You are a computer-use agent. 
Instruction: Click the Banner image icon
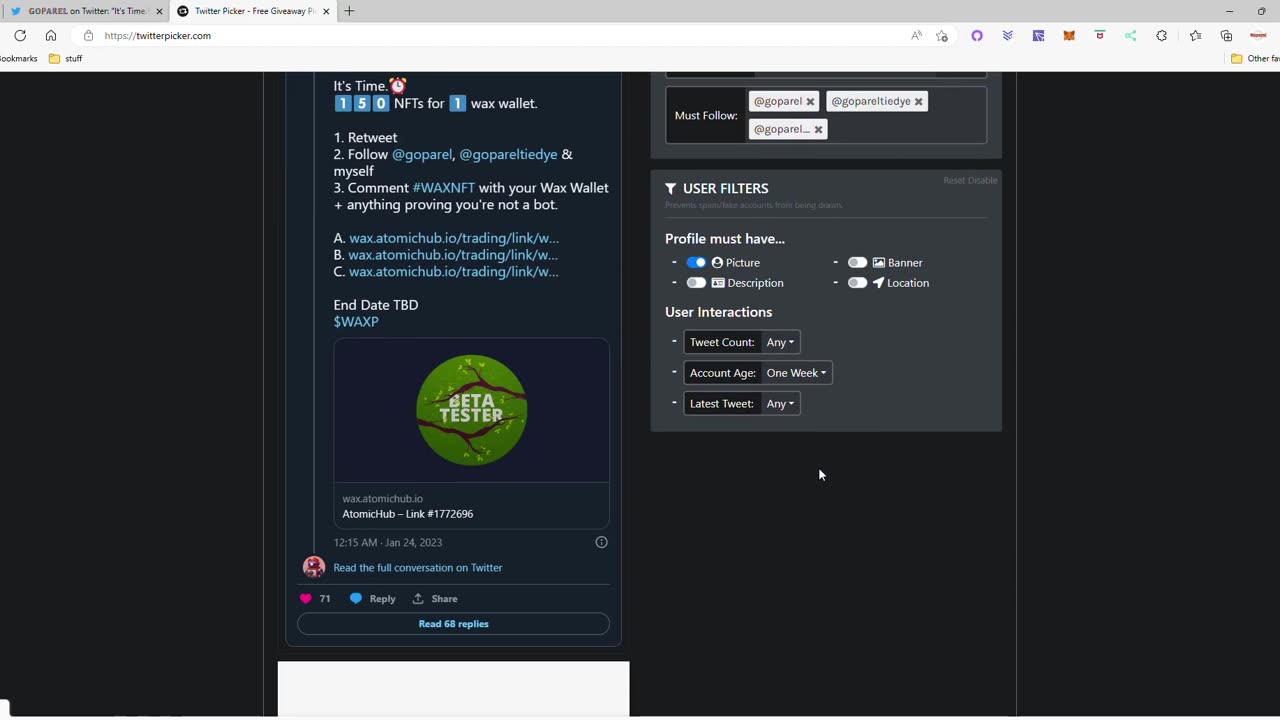tap(878, 262)
